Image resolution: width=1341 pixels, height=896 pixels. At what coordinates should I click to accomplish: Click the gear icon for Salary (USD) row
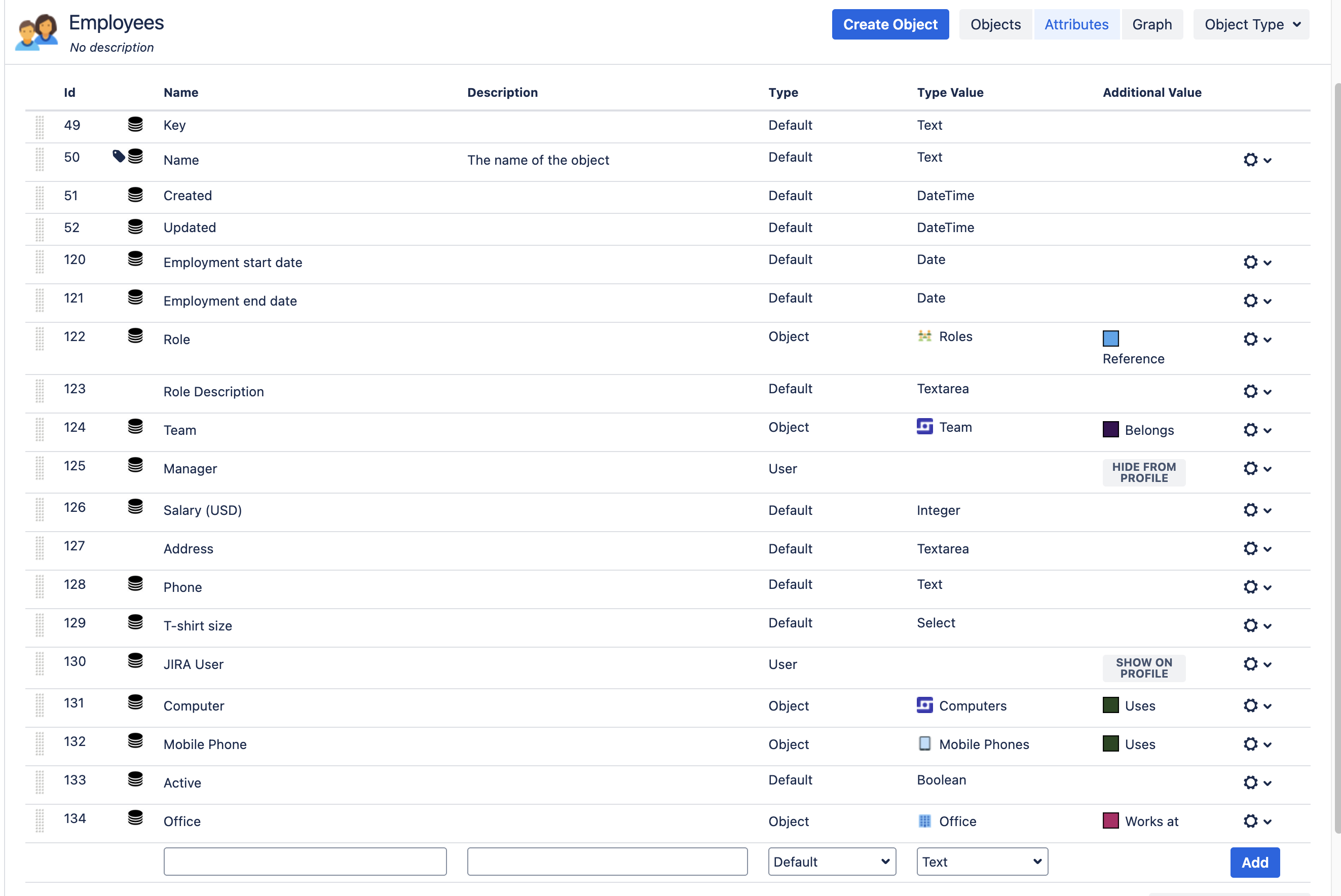[1250, 510]
